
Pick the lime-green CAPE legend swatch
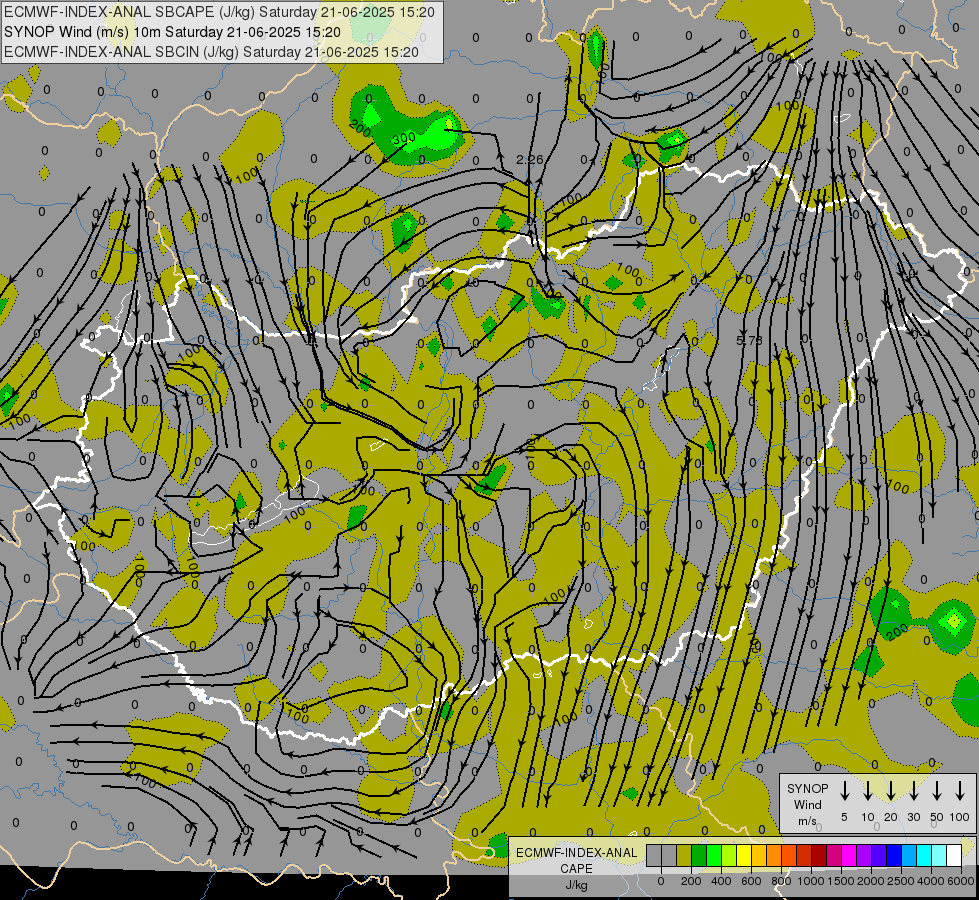click(729, 855)
